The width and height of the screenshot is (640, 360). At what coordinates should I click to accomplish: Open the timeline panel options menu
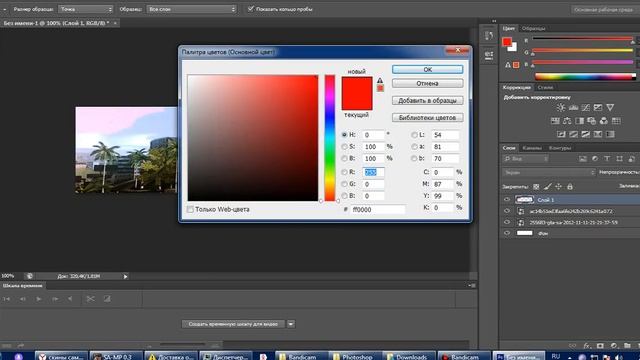pyautogui.click(x=472, y=285)
